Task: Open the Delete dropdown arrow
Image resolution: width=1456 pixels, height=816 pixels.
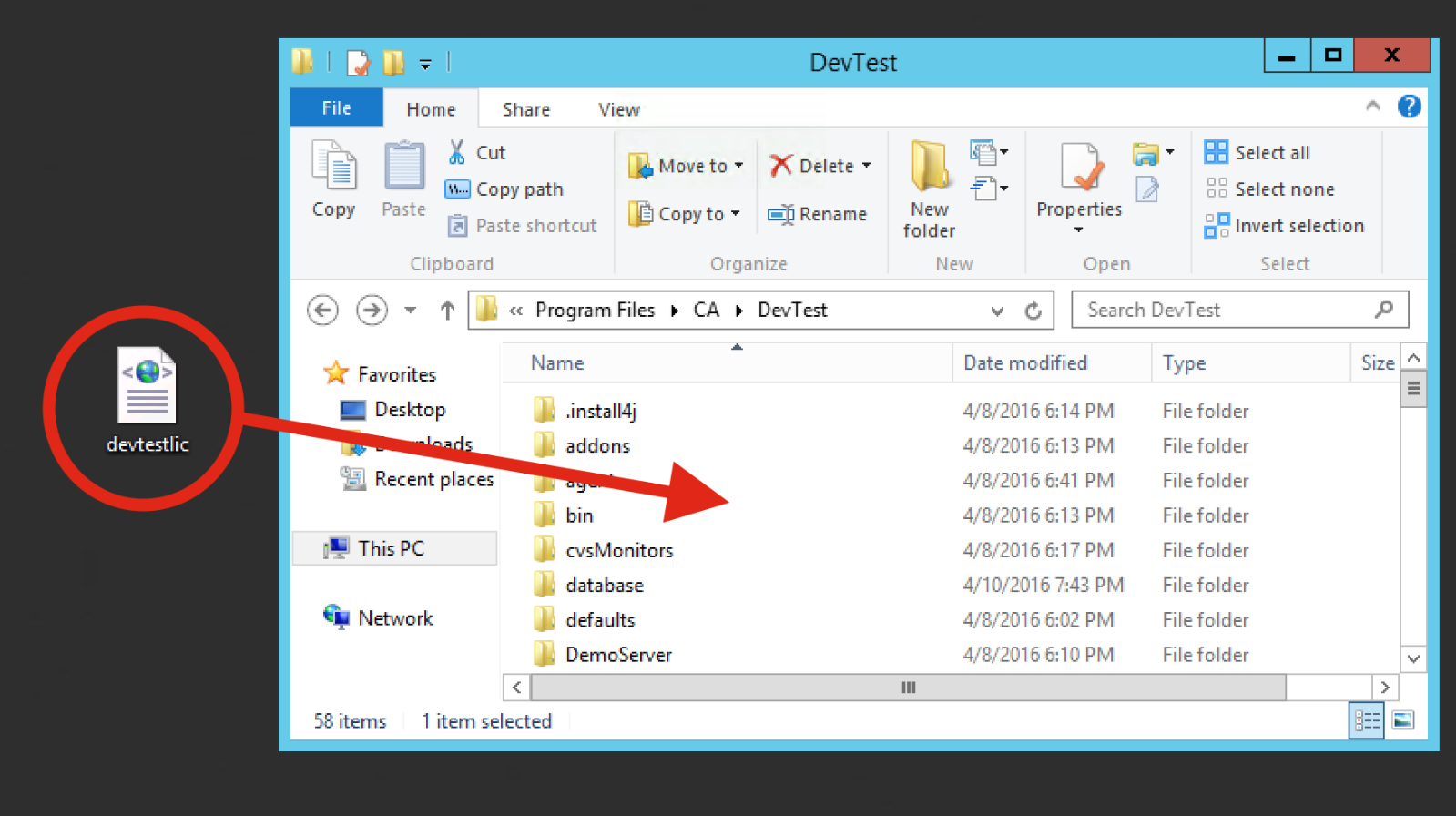Action: point(866,166)
